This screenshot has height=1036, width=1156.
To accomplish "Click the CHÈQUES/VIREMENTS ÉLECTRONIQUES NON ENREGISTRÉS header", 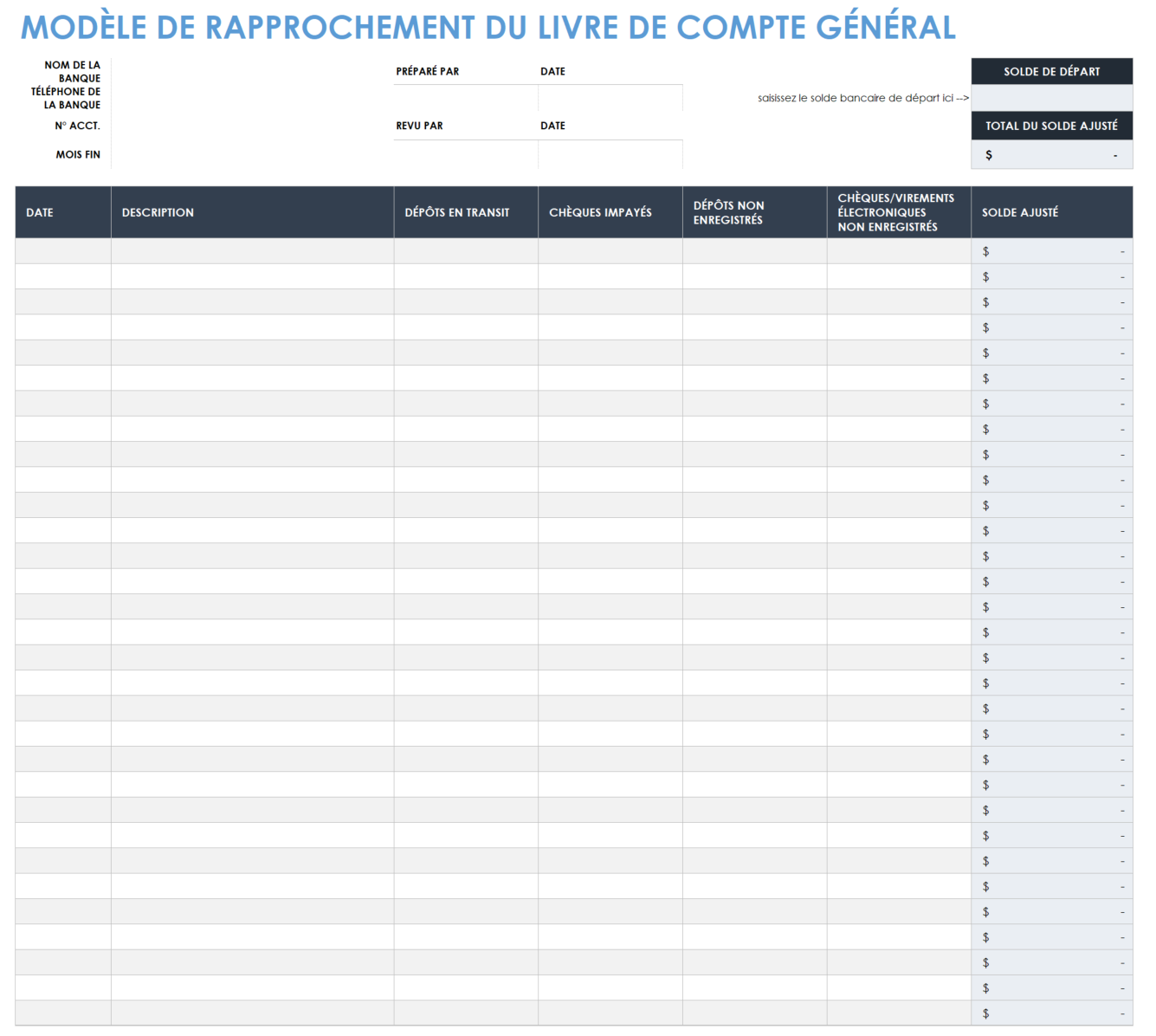I will click(x=899, y=212).
